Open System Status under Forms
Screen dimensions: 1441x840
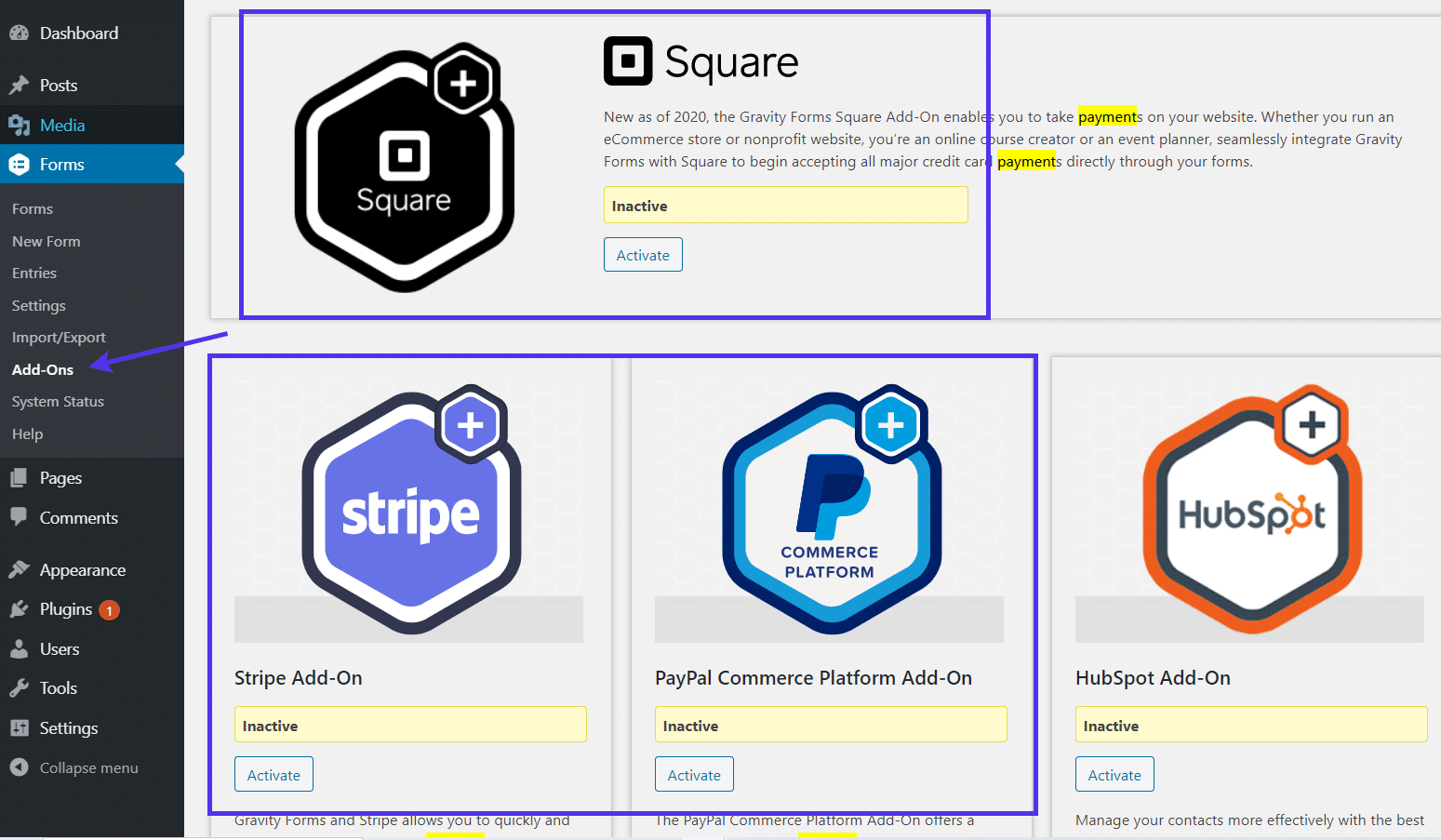click(58, 401)
